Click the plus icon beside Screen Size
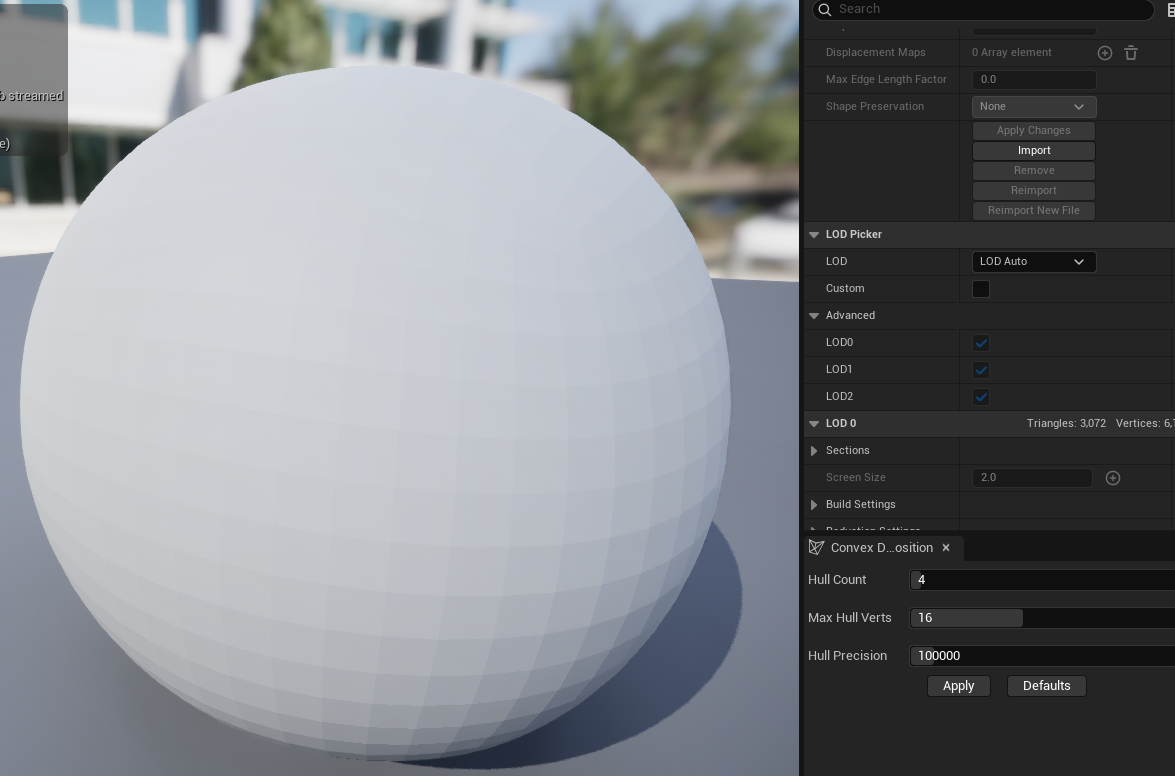This screenshot has width=1175, height=776. pyautogui.click(x=1113, y=478)
